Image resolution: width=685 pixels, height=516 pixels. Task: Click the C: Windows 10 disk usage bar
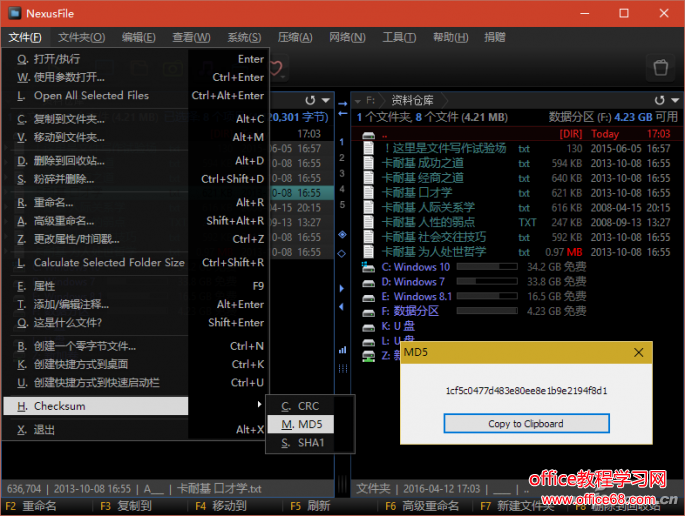pyautogui.click(x=487, y=267)
